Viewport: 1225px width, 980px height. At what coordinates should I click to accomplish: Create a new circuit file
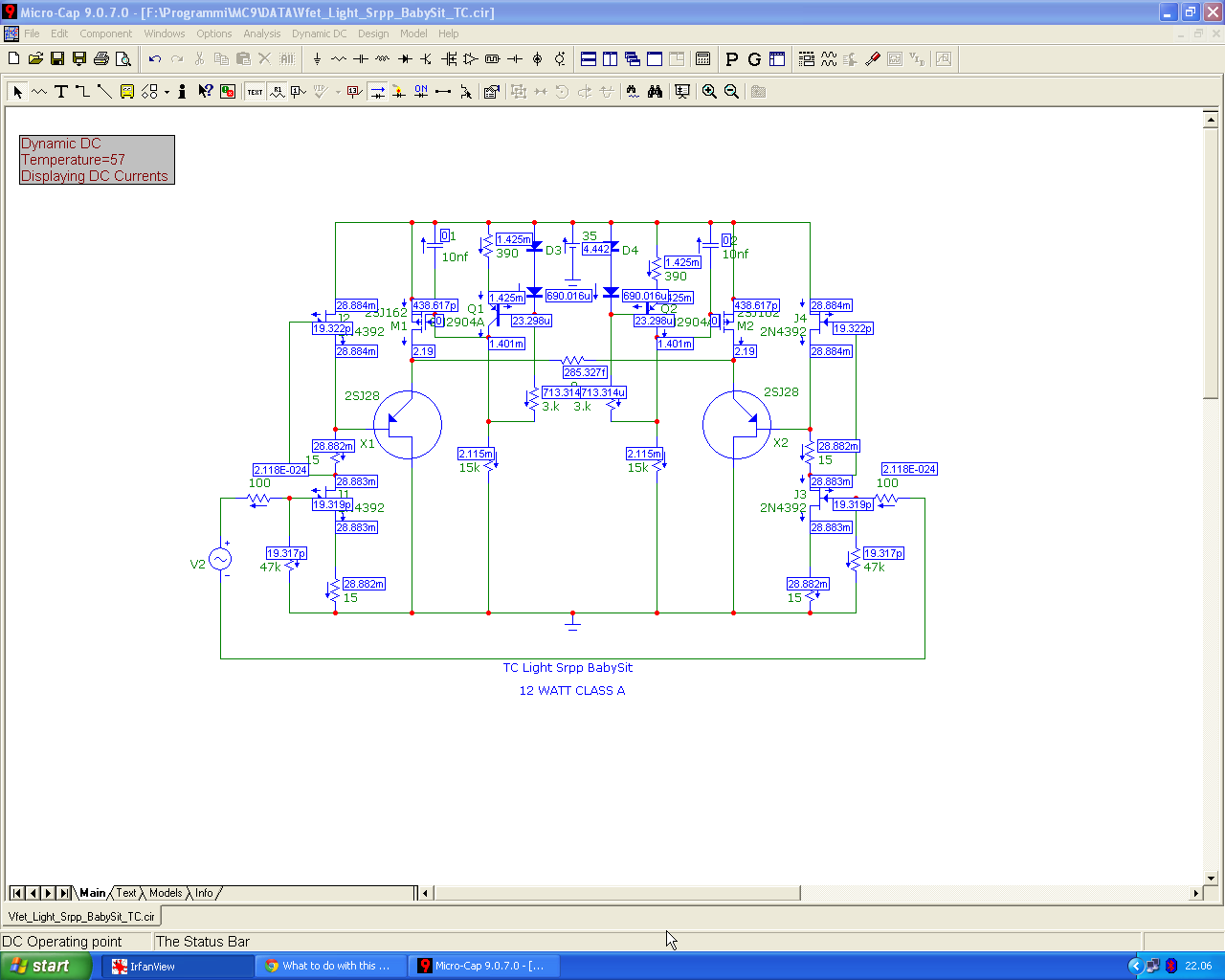click(x=13, y=59)
